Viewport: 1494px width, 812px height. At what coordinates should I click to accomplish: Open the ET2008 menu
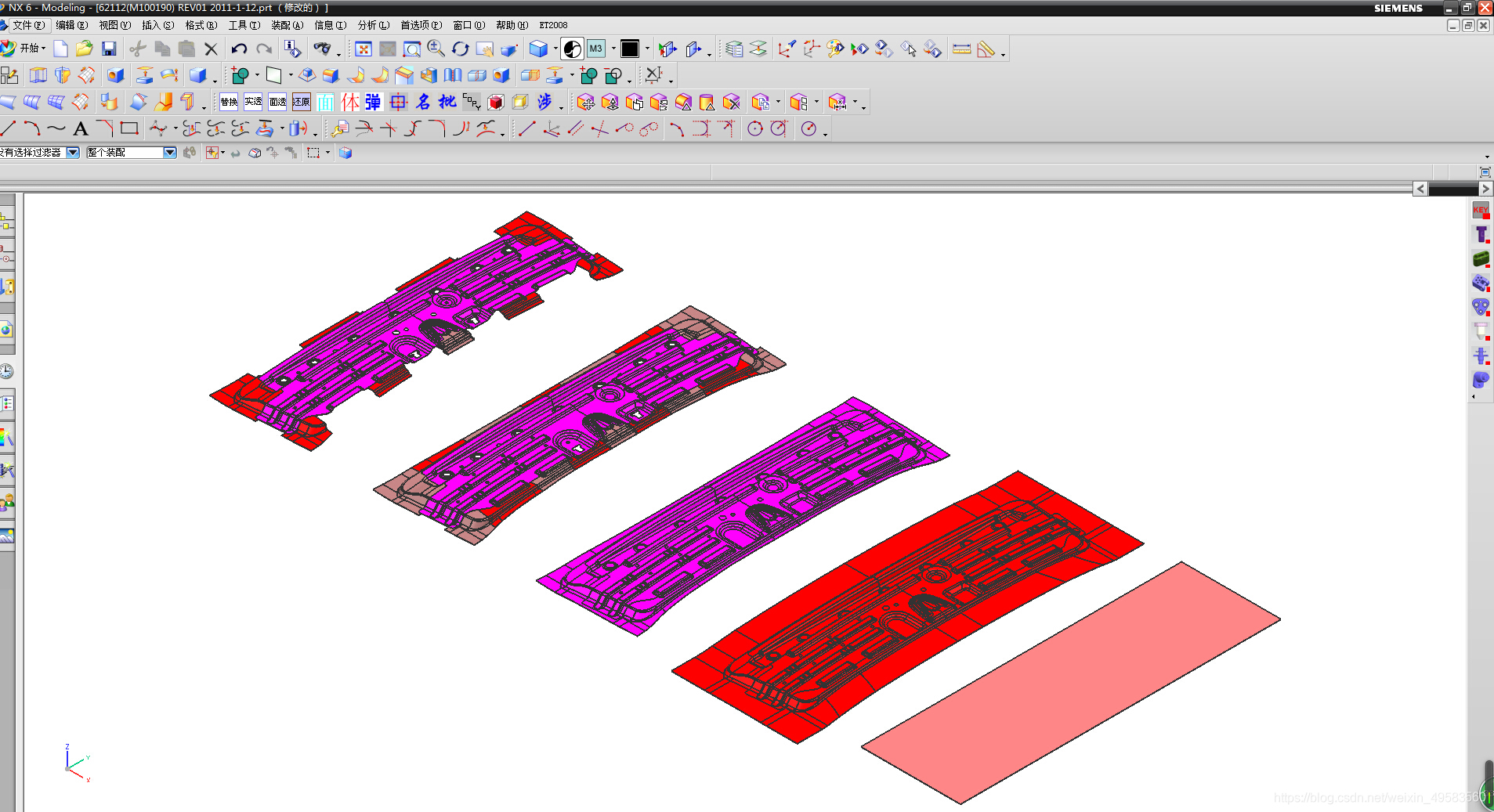[553, 25]
